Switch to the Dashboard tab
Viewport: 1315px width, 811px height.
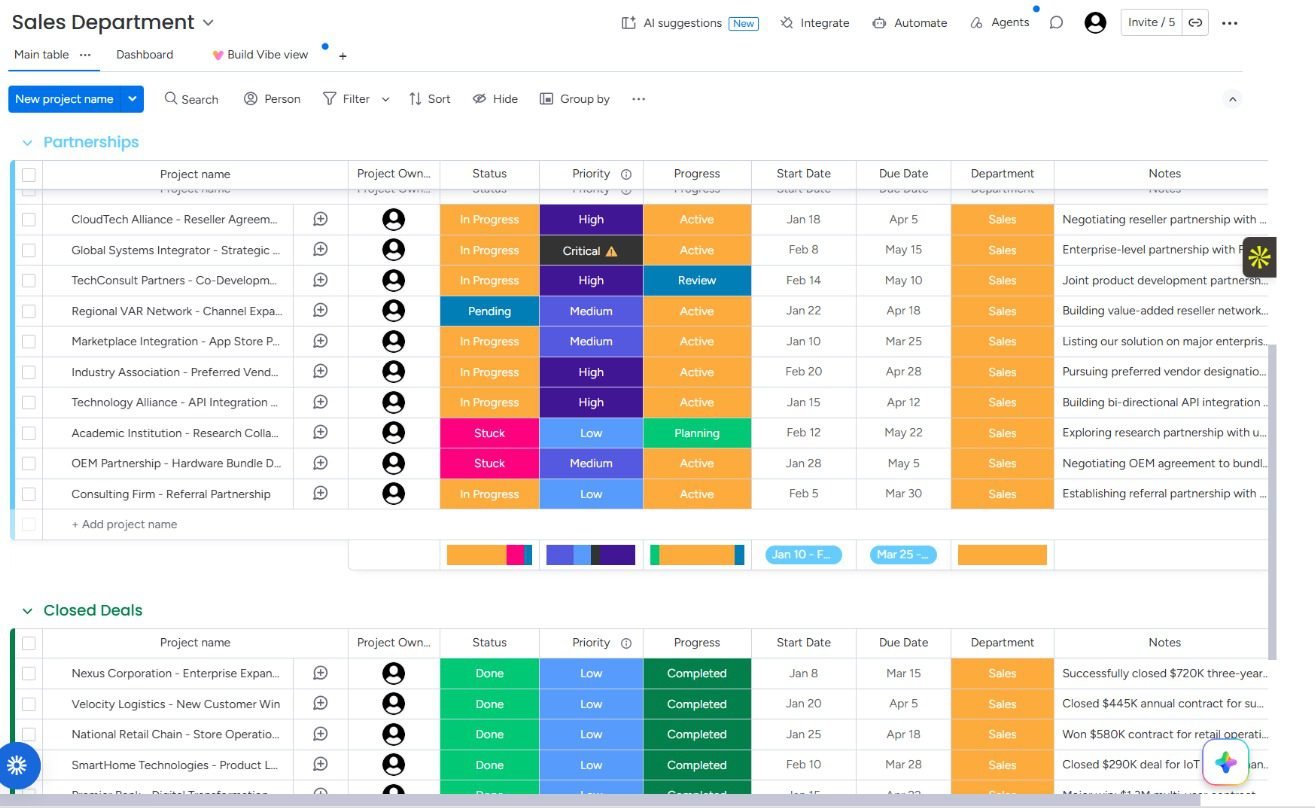click(145, 55)
